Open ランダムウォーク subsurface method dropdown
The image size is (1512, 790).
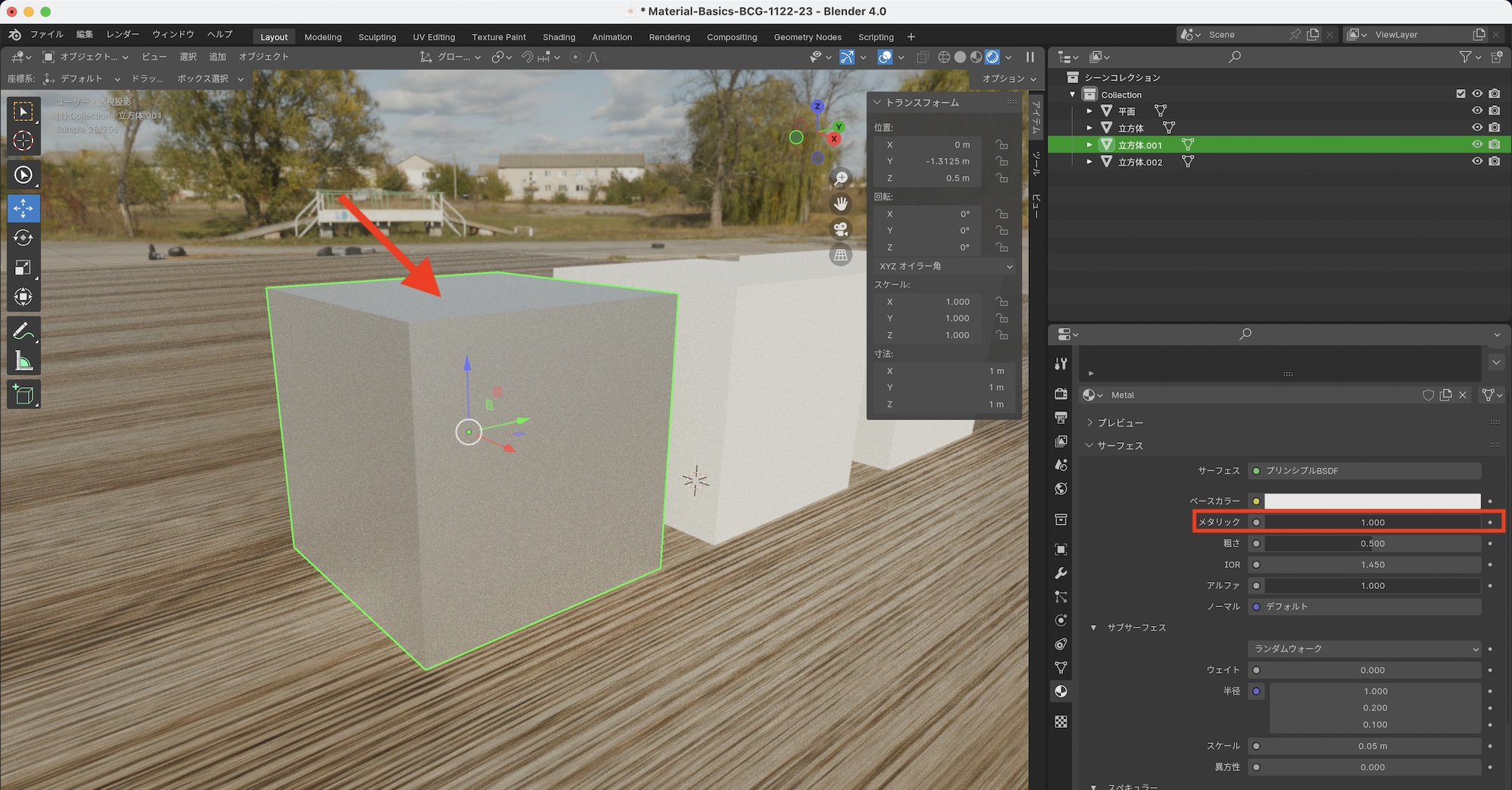coord(1365,649)
